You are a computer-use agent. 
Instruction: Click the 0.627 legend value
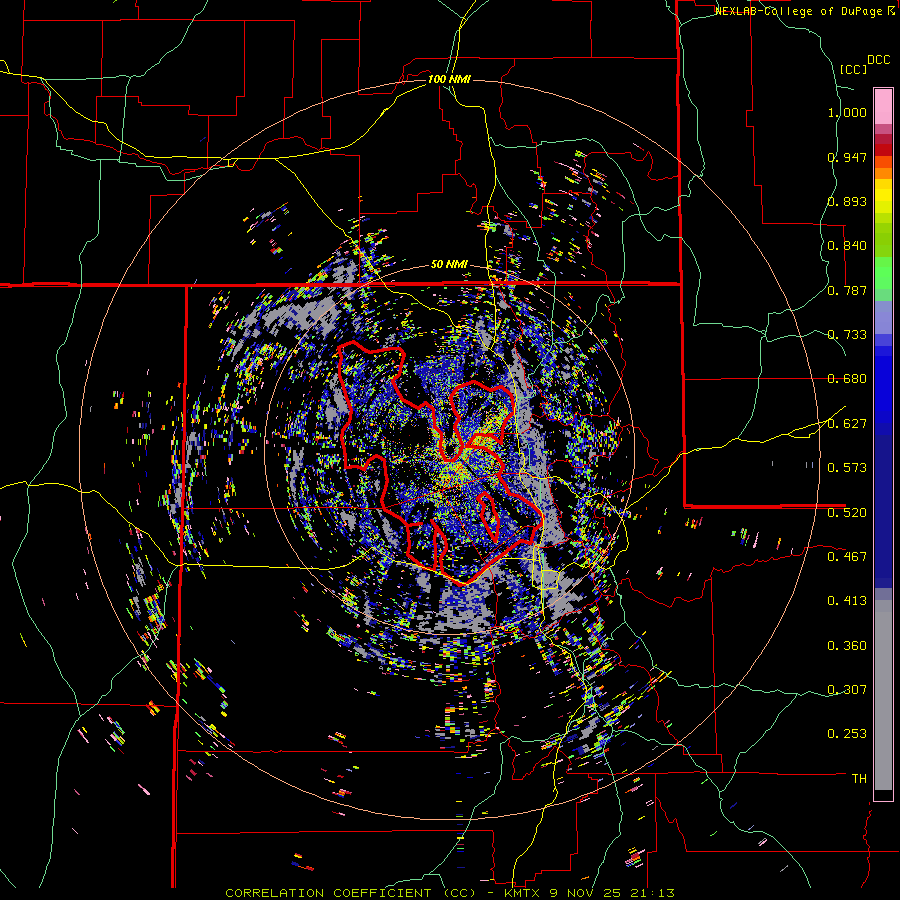coord(847,424)
